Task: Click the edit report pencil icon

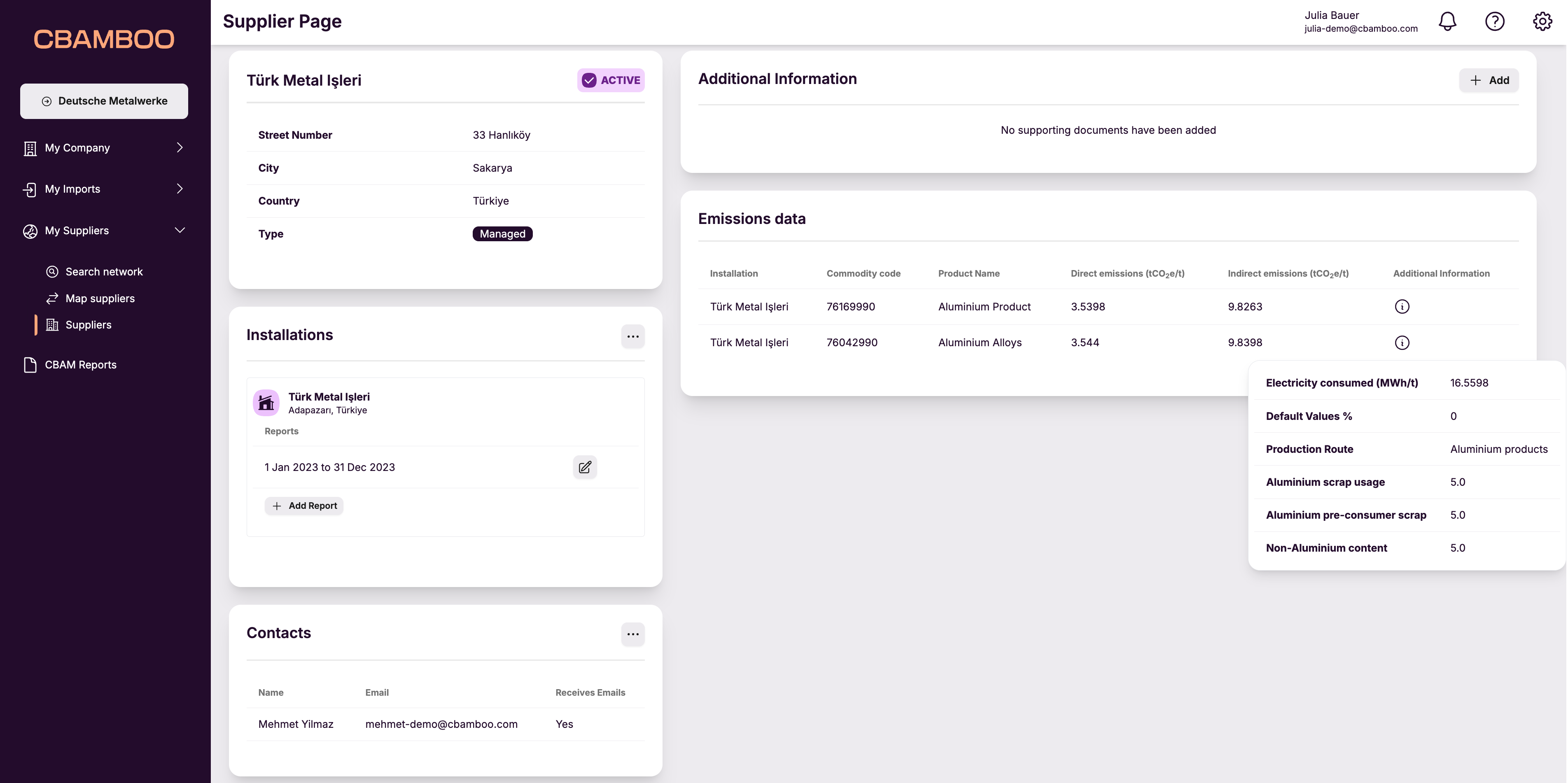Action: pyautogui.click(x=584, y=467)
